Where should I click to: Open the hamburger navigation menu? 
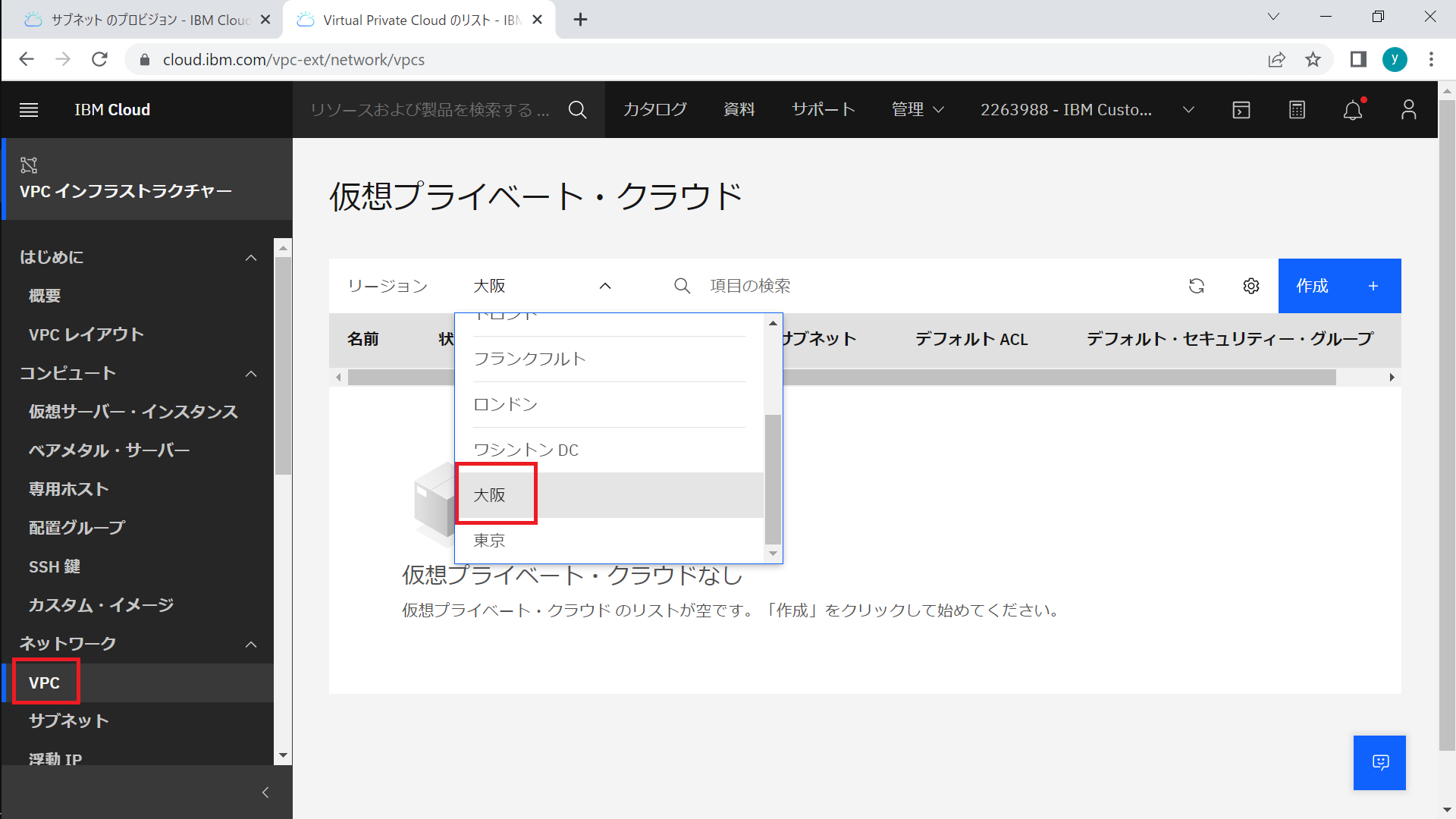[29, 110]
